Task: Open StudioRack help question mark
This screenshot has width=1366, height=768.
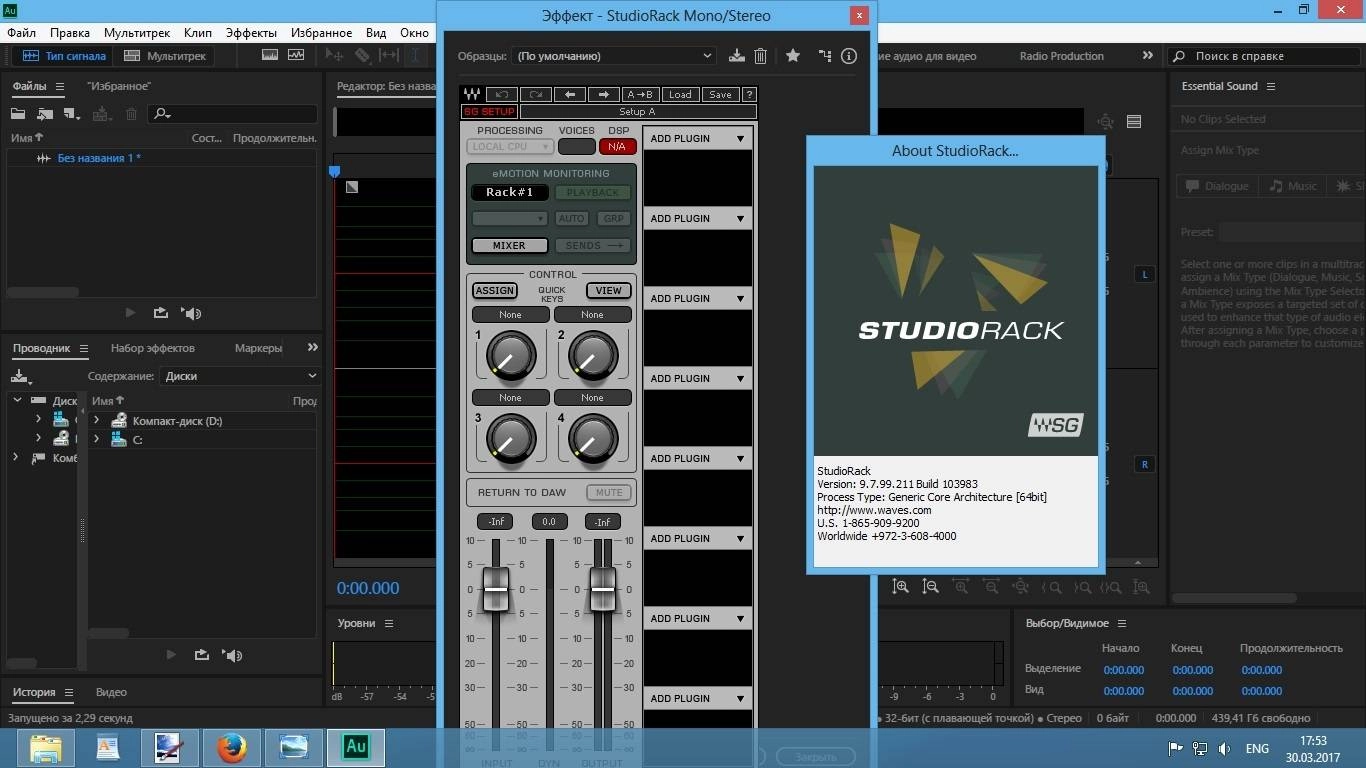Action: coord(749,95)
